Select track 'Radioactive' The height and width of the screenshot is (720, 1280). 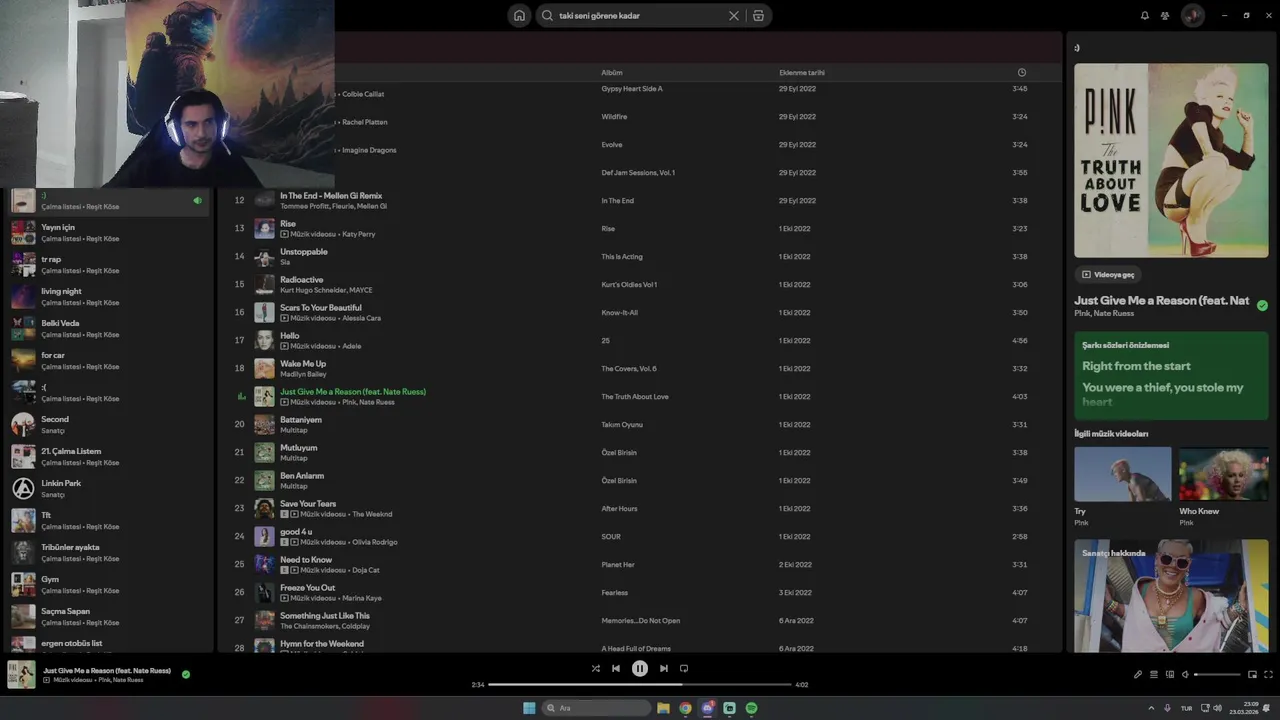point(640,284)
